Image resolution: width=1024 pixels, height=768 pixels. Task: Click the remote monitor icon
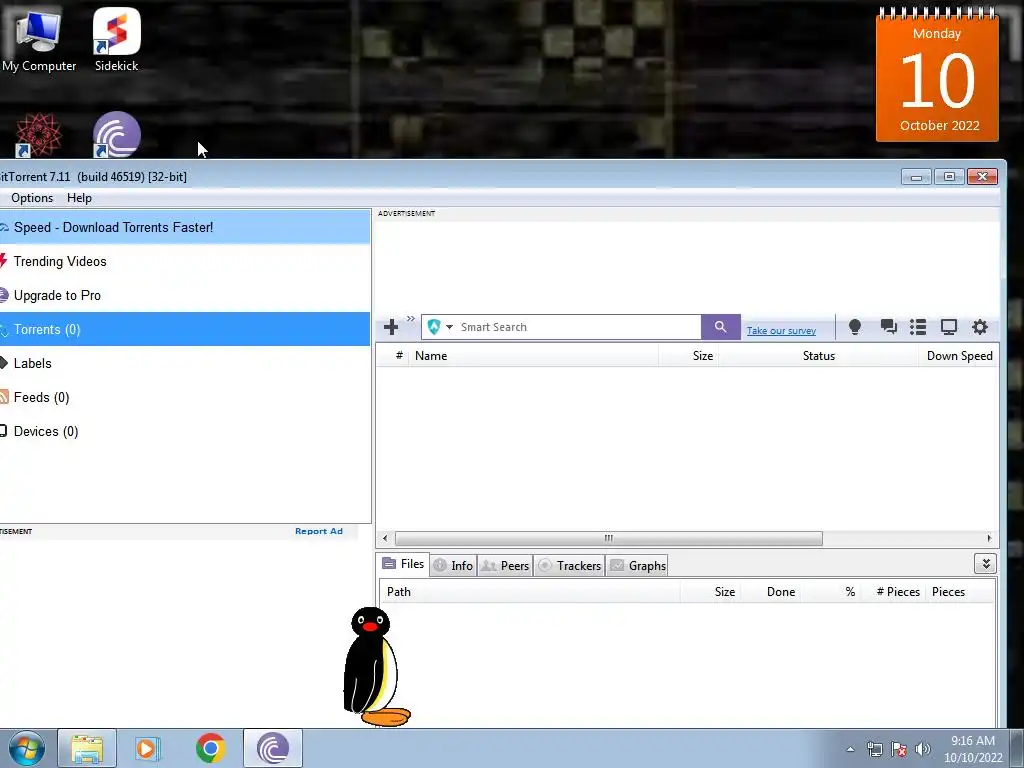(x=949, y=327)
